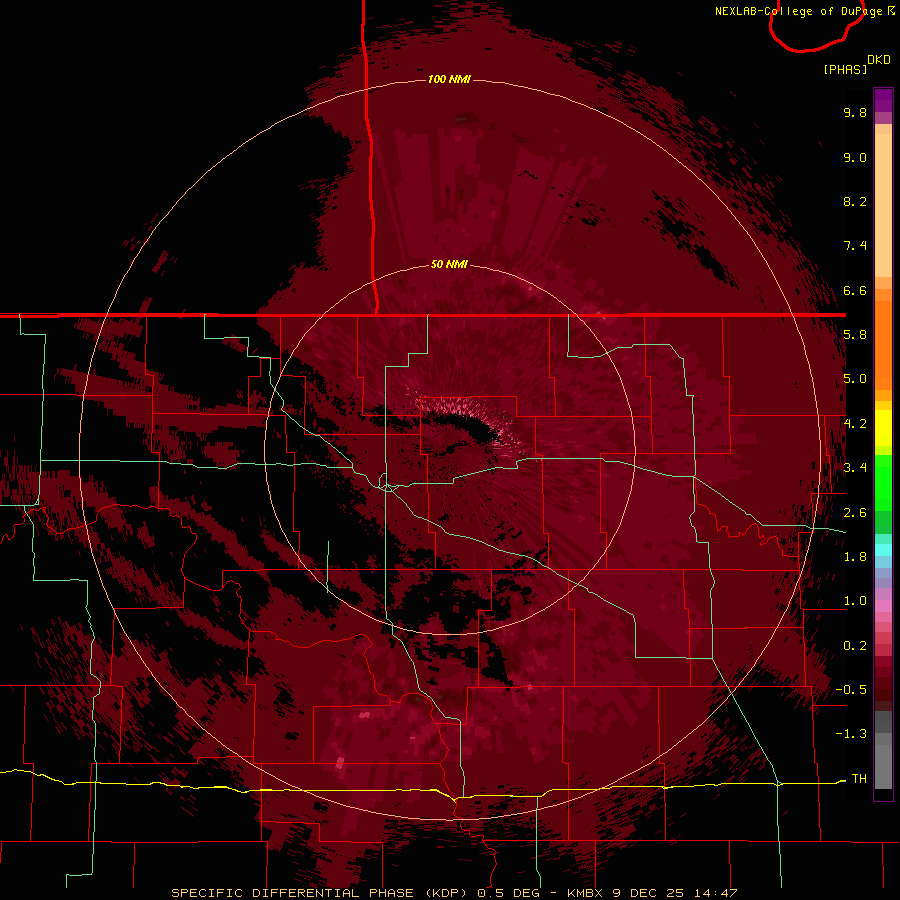The height and width of the screenshot is (900, 900).
Task: Click the 50 NMI range ring label
Action: tap(449, 264)
